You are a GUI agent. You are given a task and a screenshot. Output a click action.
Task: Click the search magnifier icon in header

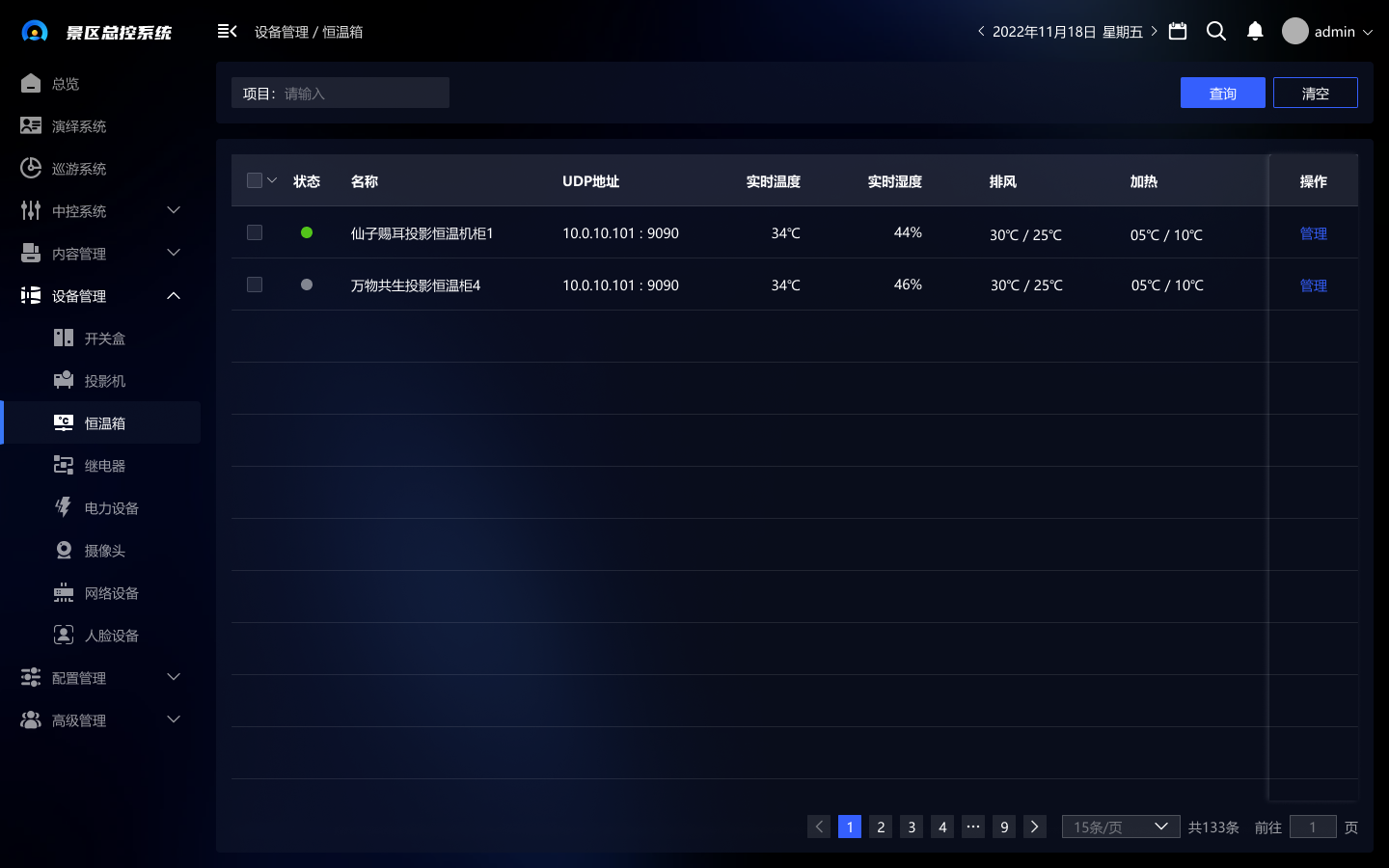pyautogui.click(x=1215, y=32)
